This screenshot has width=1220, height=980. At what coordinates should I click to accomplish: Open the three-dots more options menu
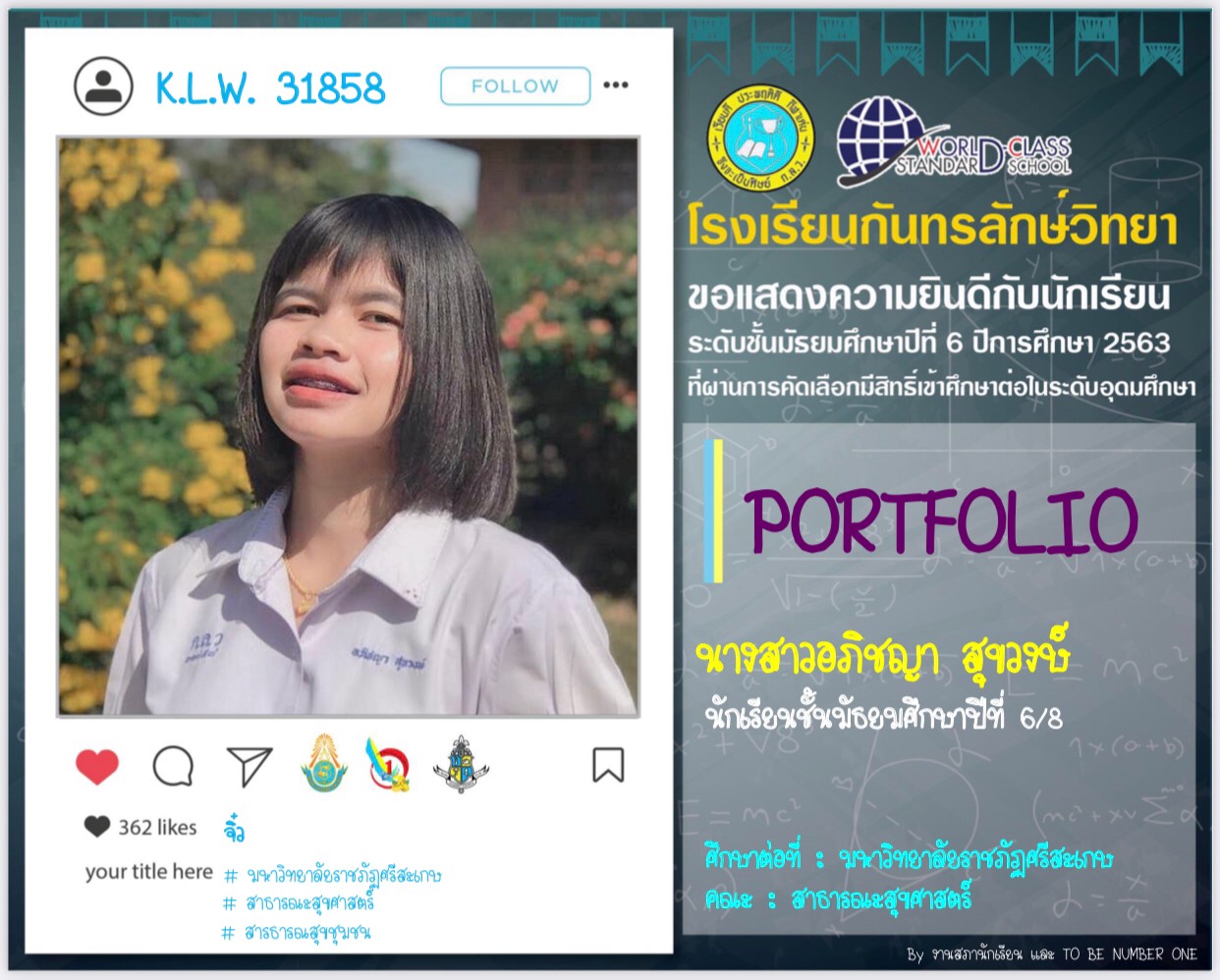(x=616, y=85)
